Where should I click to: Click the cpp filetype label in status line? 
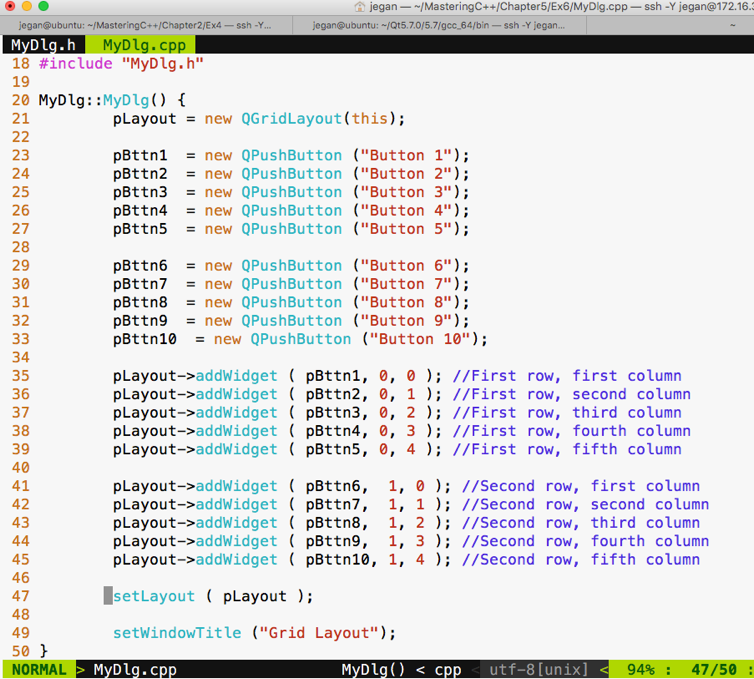point(447,670)
